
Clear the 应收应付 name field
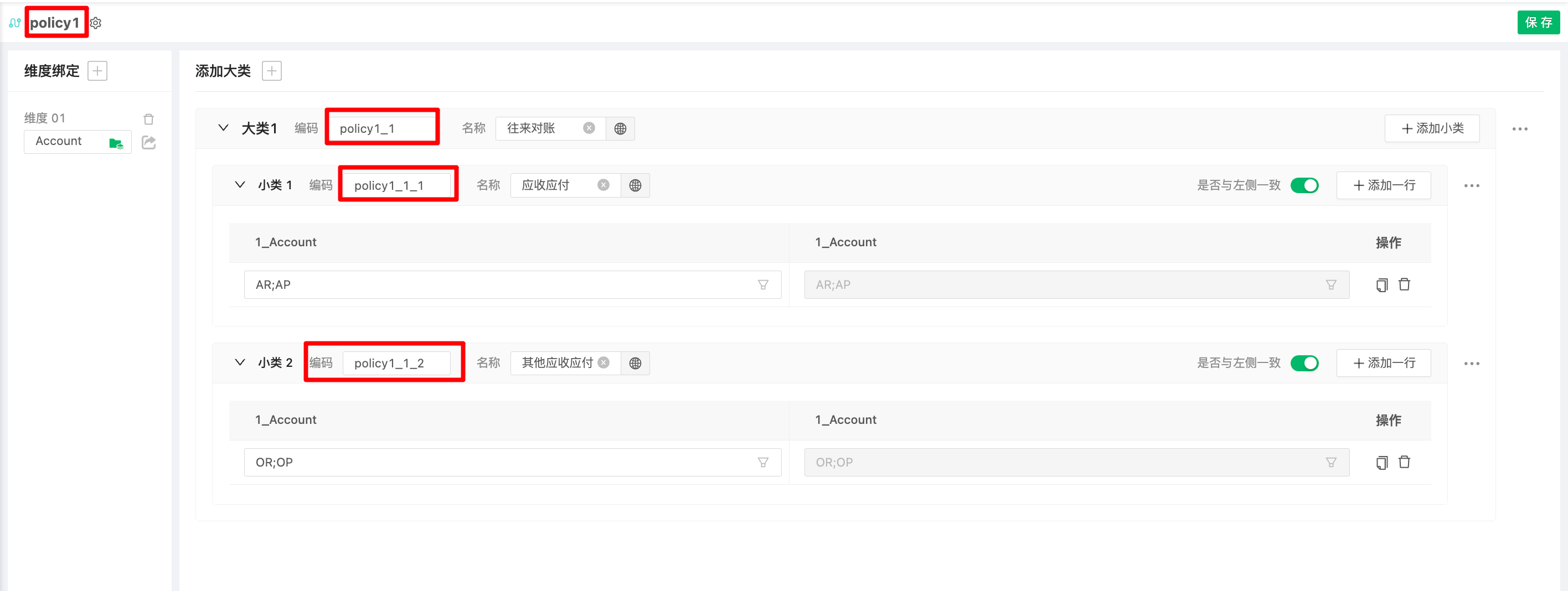pos(603,185)
